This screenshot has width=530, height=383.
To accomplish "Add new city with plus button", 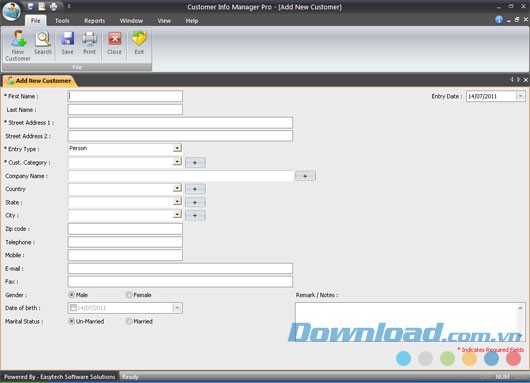I will [195, 215].
